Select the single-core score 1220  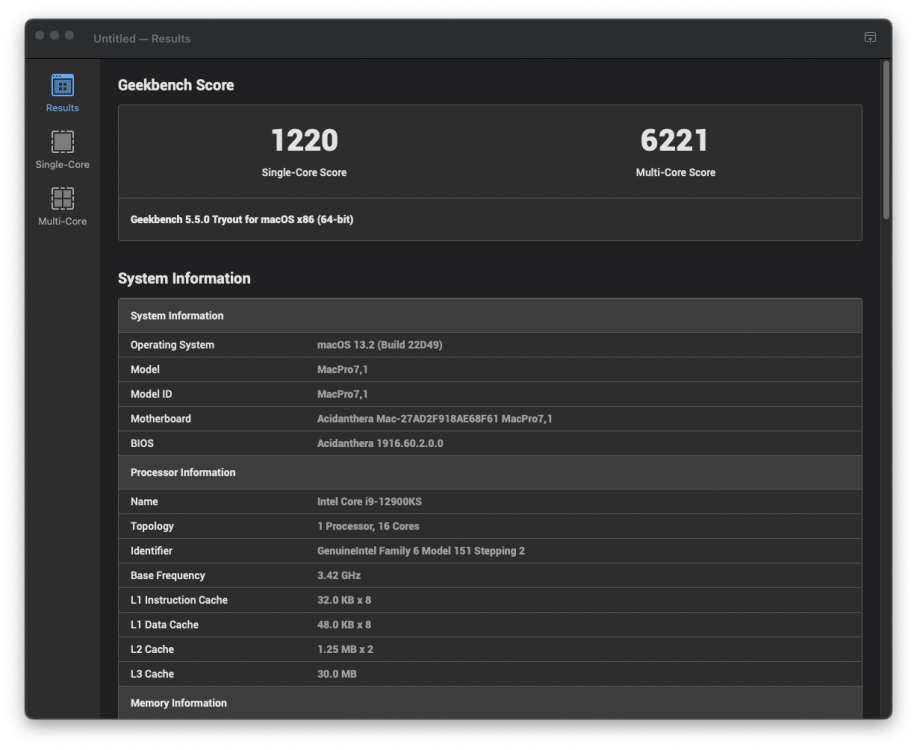tap(305, 140)
